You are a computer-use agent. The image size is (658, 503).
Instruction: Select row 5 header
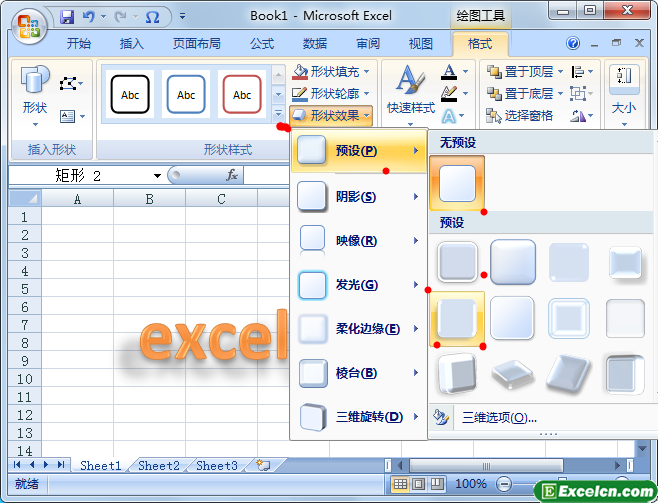point(25,289)
